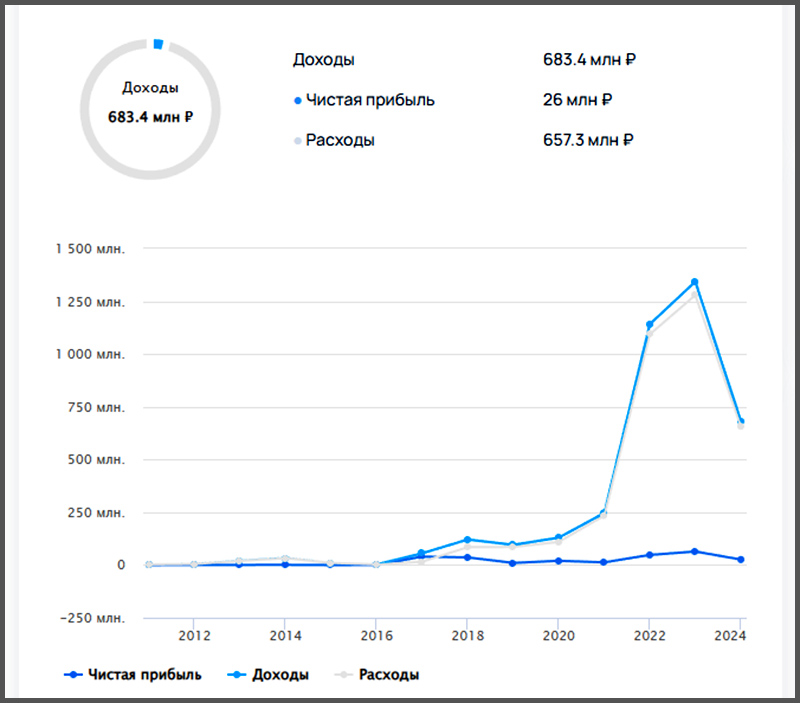Click the 2020 label on the x-axis
Image resolution: width=800 pixels, height=703 pixels.
point(558,635)
